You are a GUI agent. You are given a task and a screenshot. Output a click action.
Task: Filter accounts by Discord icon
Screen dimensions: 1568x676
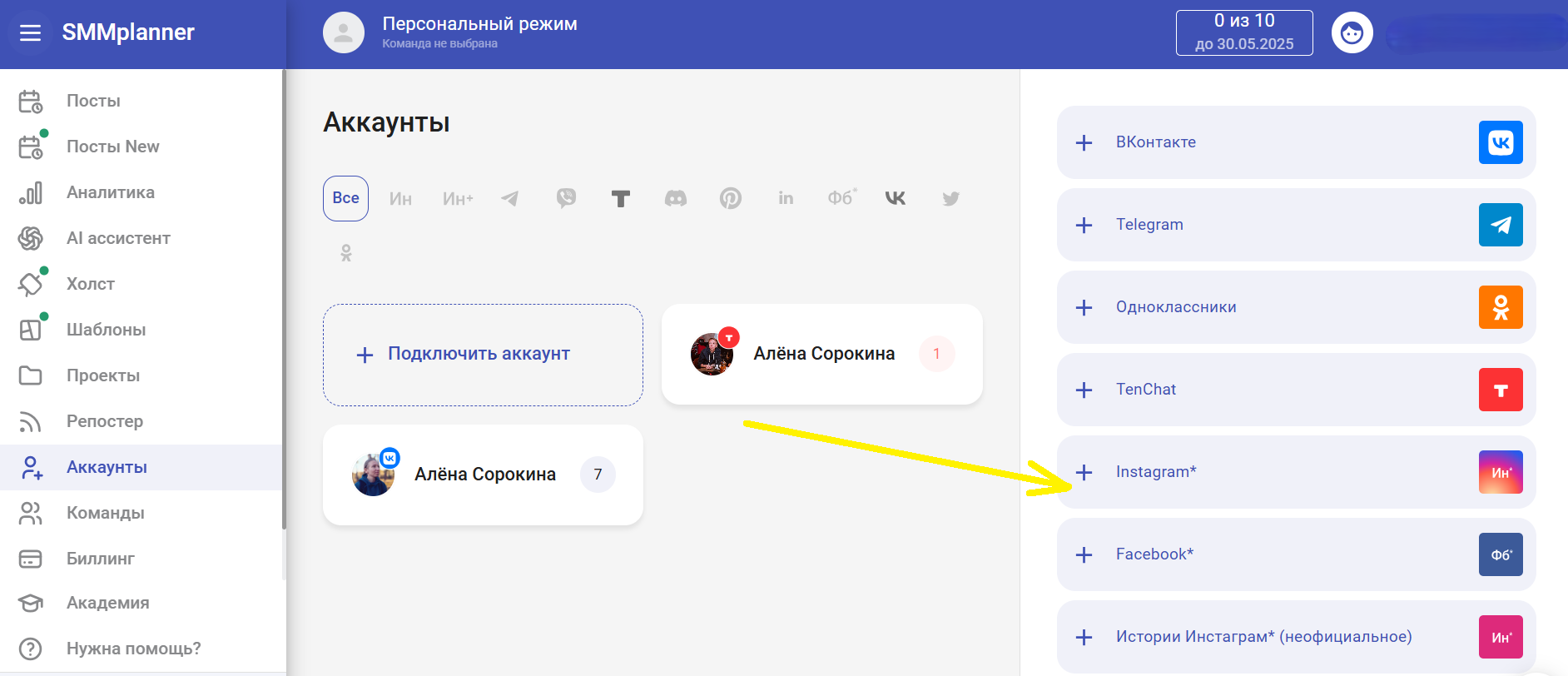click(x=676, y=198)
